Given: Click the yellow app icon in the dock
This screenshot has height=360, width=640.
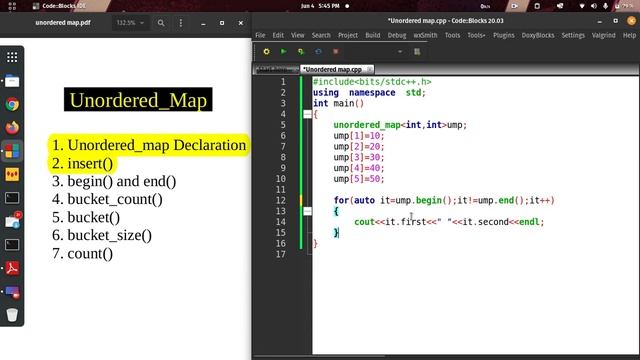Looking at the screenshot, I should (x=12, y=175).
